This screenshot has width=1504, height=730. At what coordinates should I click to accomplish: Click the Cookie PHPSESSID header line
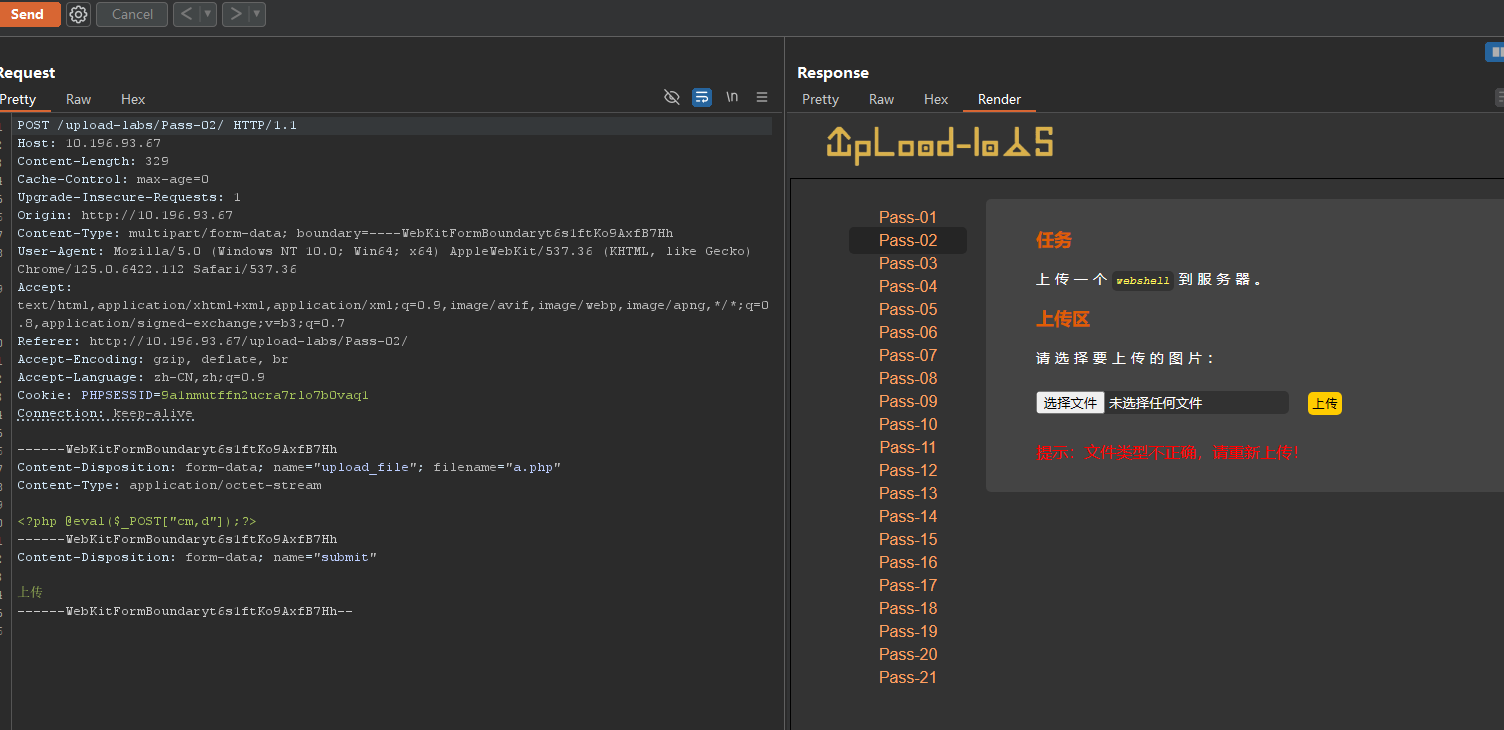[x=193, y=395]
